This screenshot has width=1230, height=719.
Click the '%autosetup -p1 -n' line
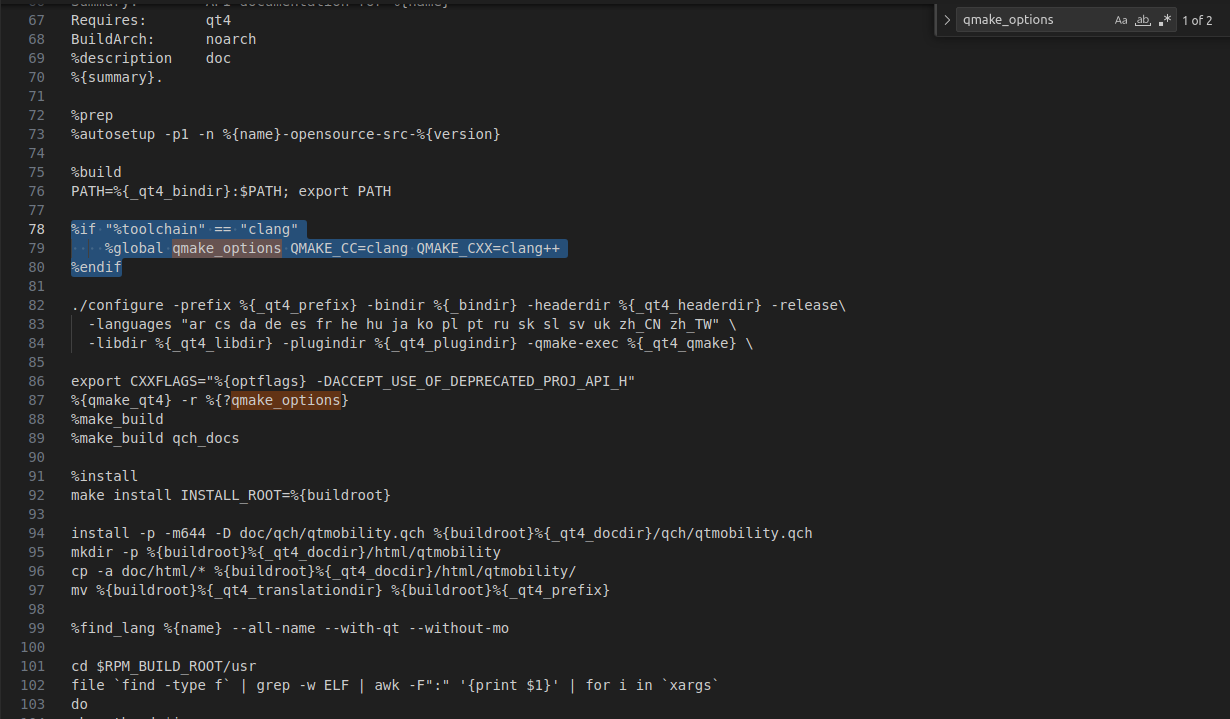click(x=285, y=134)
